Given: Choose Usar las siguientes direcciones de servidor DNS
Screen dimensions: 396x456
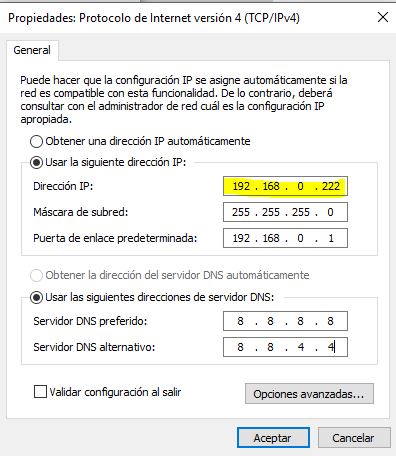Looking at the screenshot, I should click(x=36, y=297).
